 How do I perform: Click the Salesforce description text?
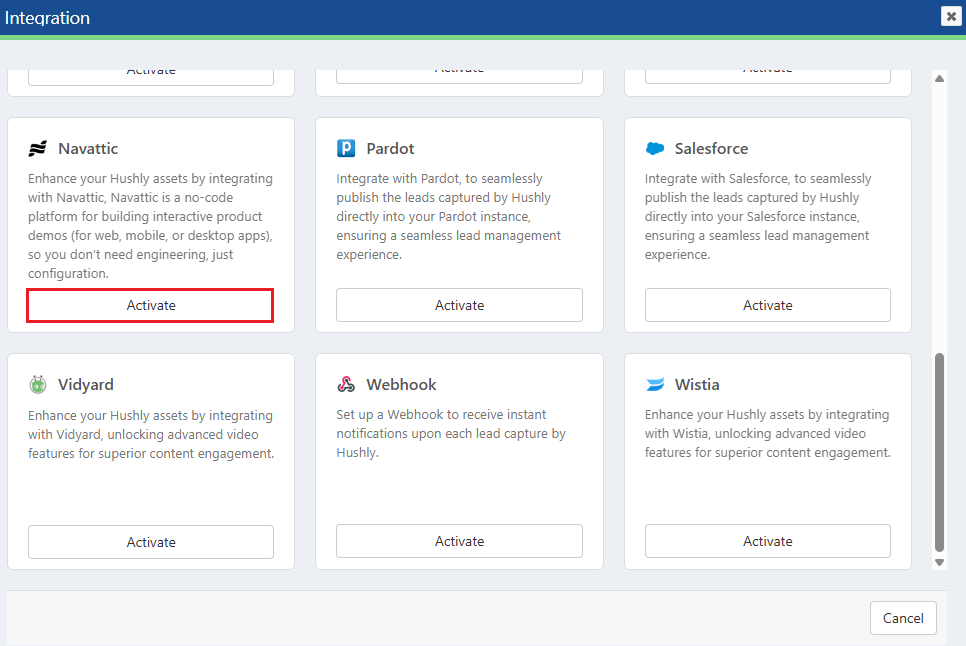(x=758, y=216)
